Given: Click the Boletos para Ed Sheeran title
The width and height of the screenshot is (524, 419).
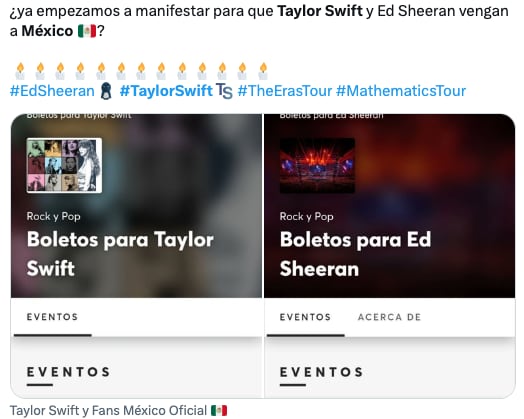Looking at the screenshot, I should (x=356, y=254).
